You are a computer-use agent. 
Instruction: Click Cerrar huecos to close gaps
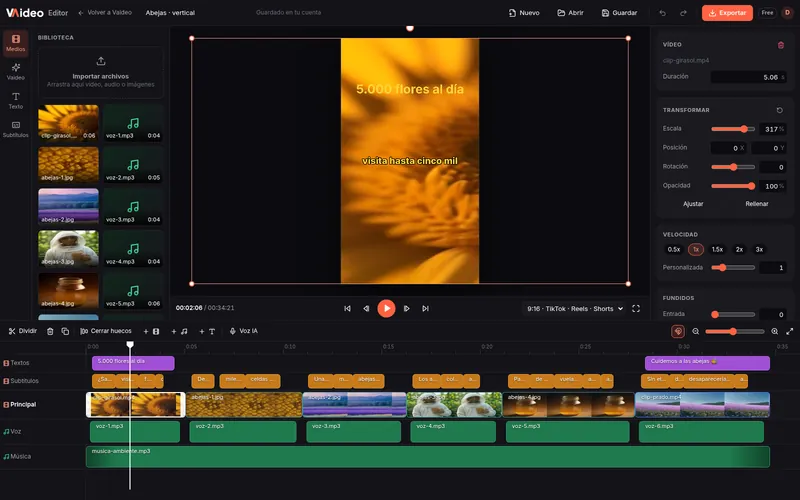point(106,331)
